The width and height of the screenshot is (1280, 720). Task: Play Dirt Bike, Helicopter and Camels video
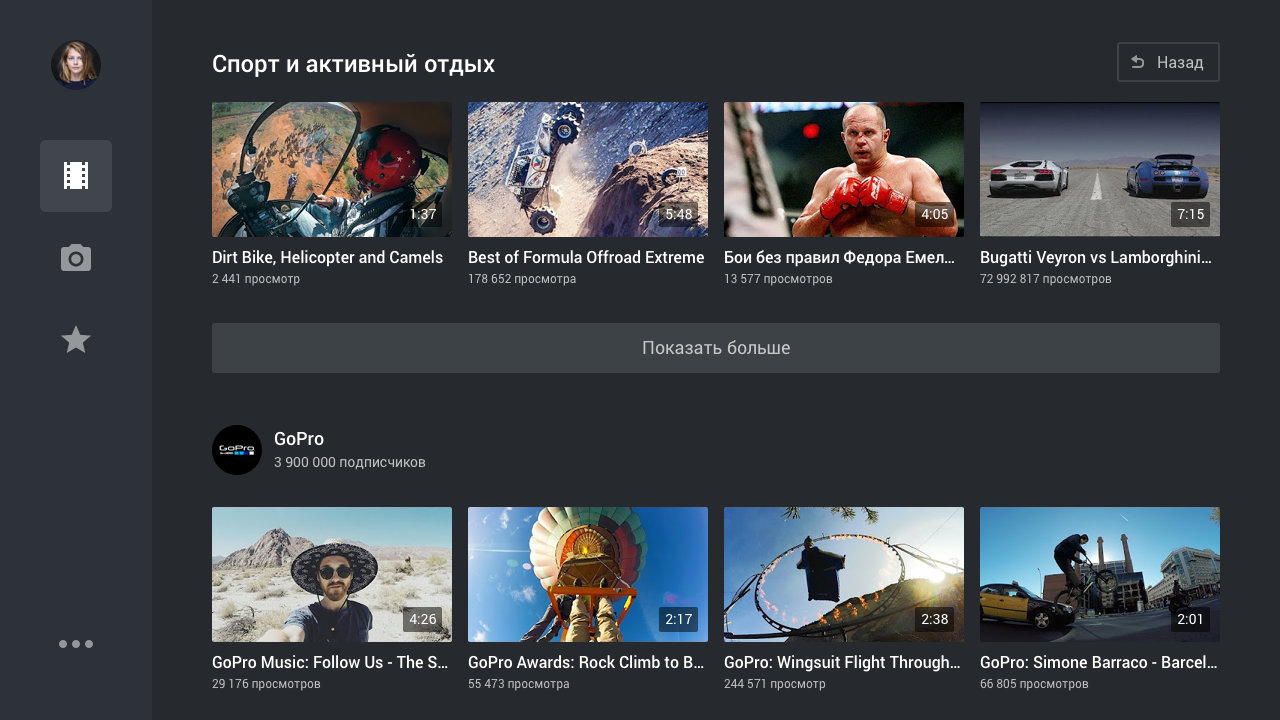click(332, 169)
